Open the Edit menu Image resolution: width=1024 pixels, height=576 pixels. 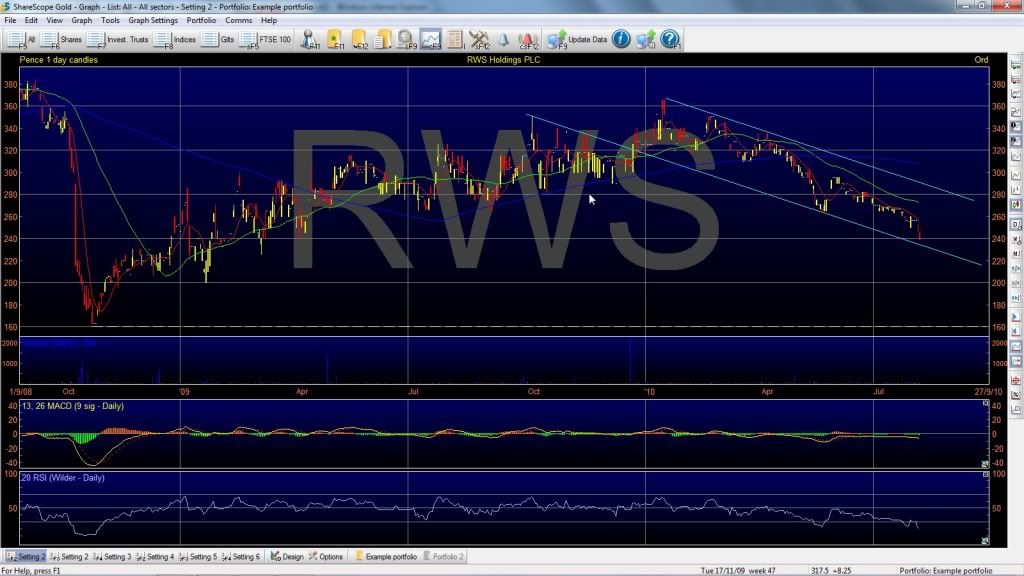click(31, 20)
